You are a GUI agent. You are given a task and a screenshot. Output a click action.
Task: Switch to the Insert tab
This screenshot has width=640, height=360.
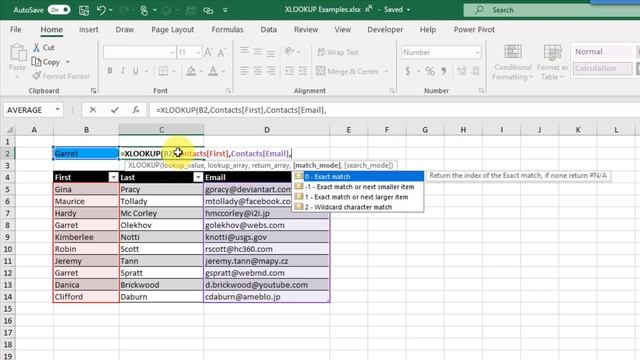(89, 29)
